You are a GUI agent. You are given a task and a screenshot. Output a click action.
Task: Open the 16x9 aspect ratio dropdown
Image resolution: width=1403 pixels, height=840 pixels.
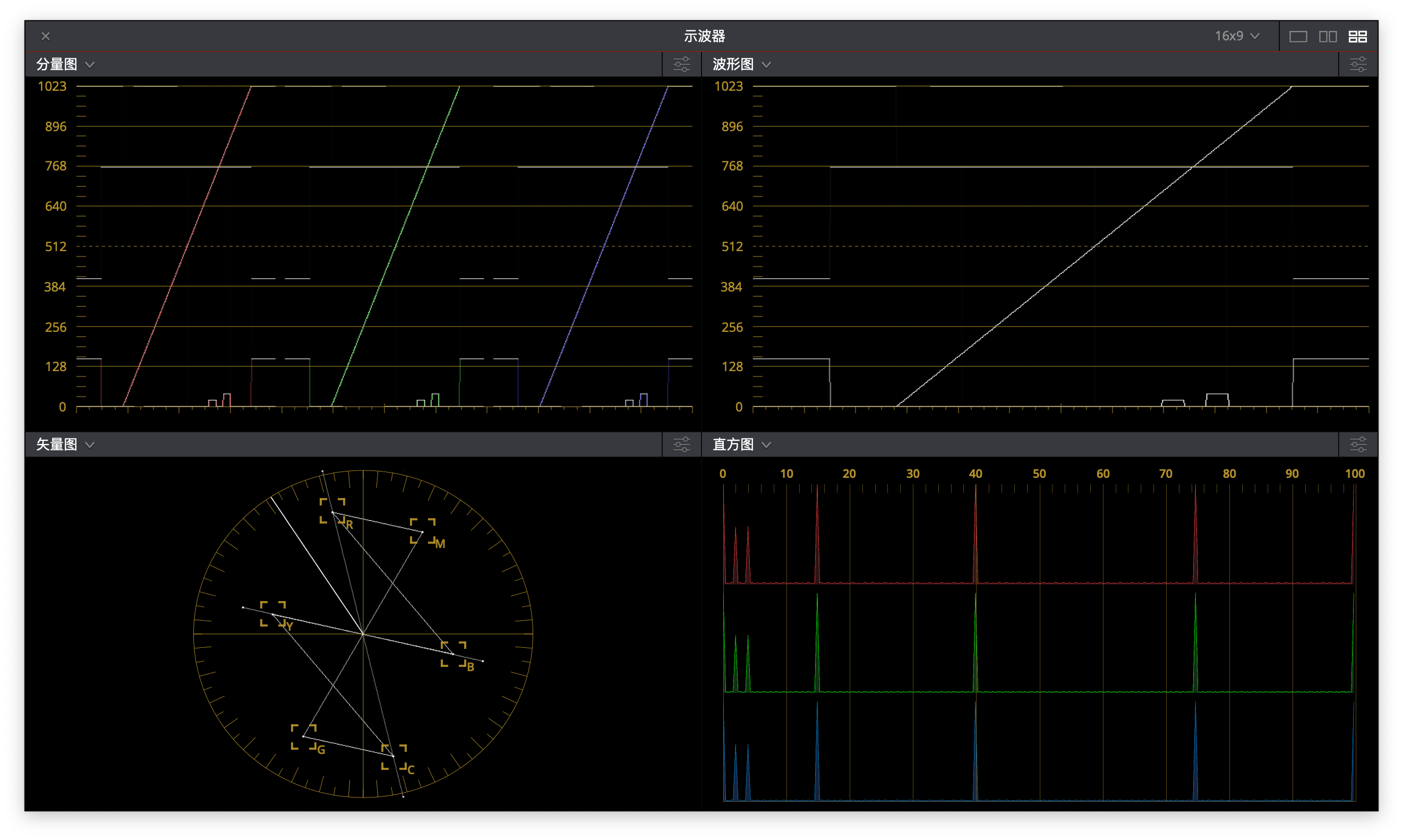(x=1237, y=36)
